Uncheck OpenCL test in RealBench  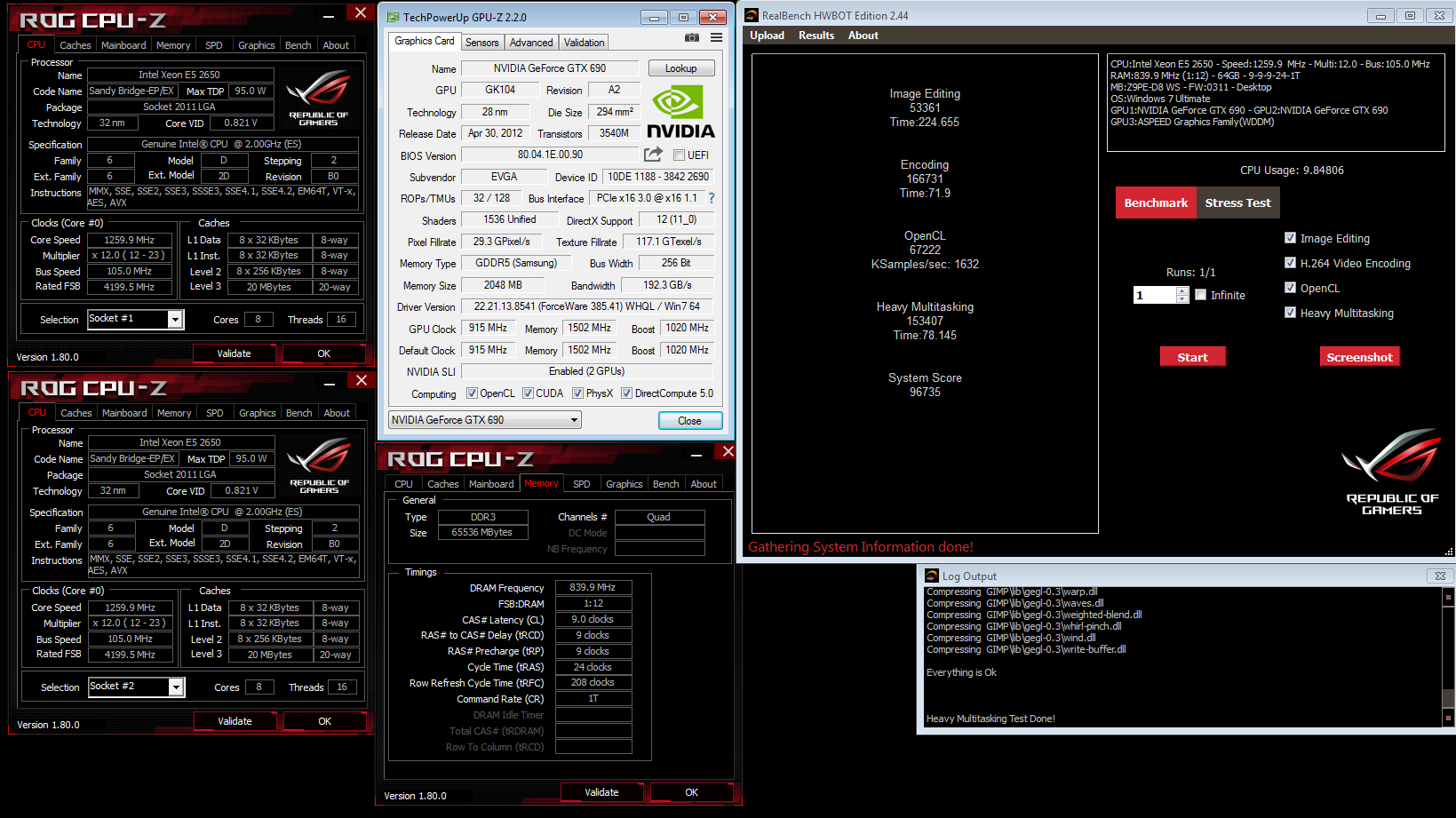1290,288
